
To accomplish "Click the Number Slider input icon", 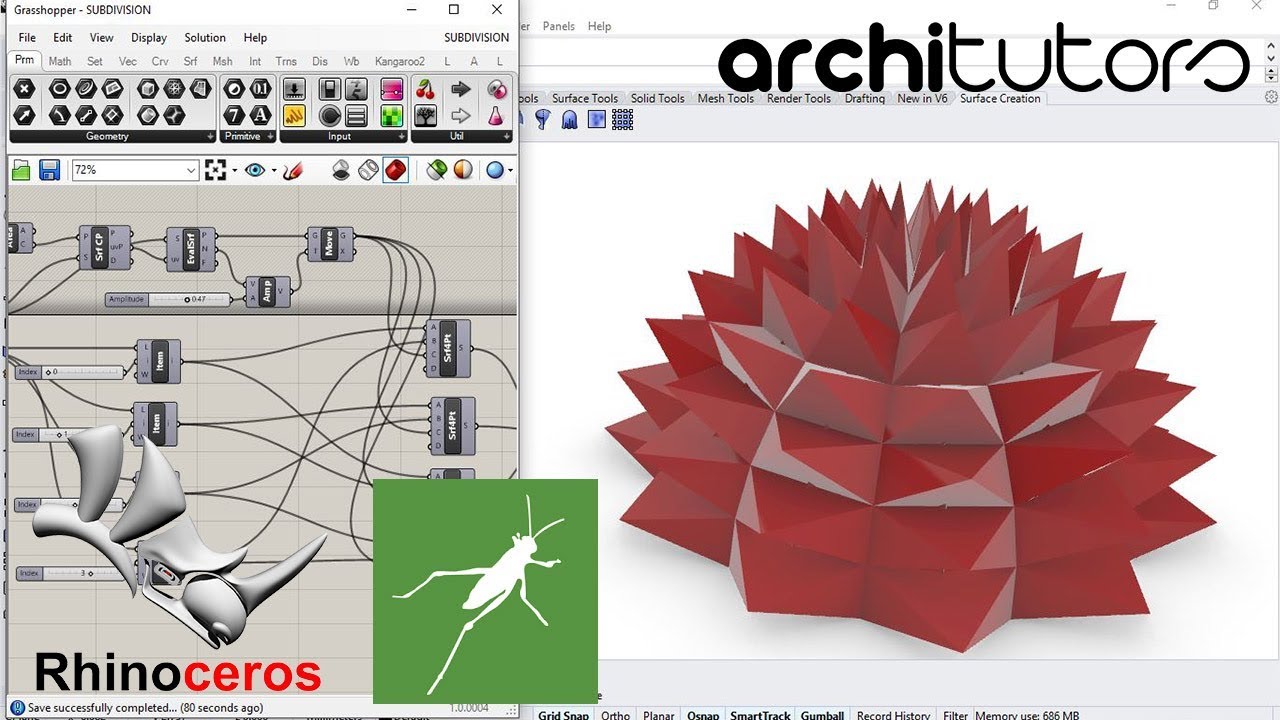I will (294, 90).
